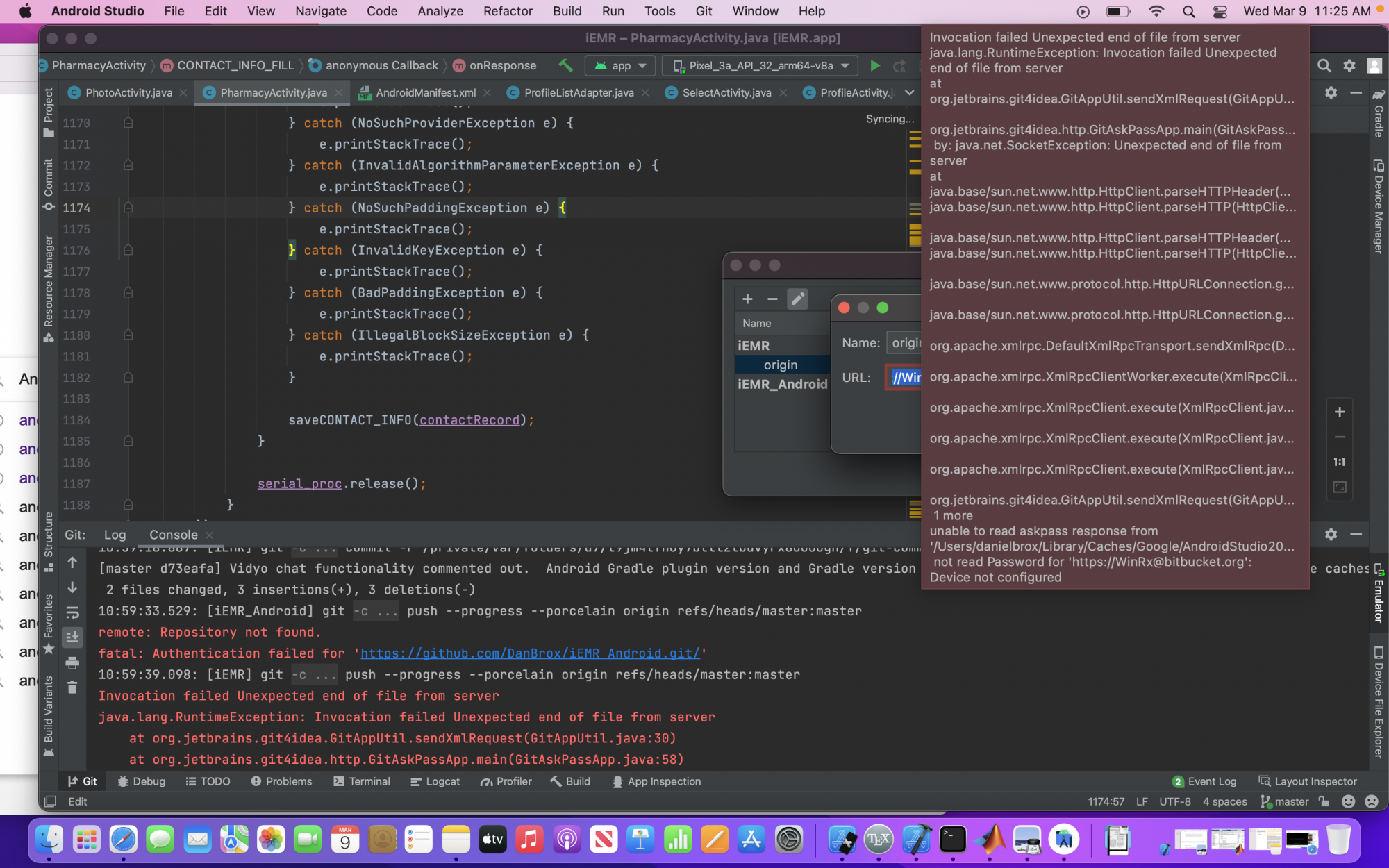Switch to AndroidManifest.xml tab

(425, 92)
